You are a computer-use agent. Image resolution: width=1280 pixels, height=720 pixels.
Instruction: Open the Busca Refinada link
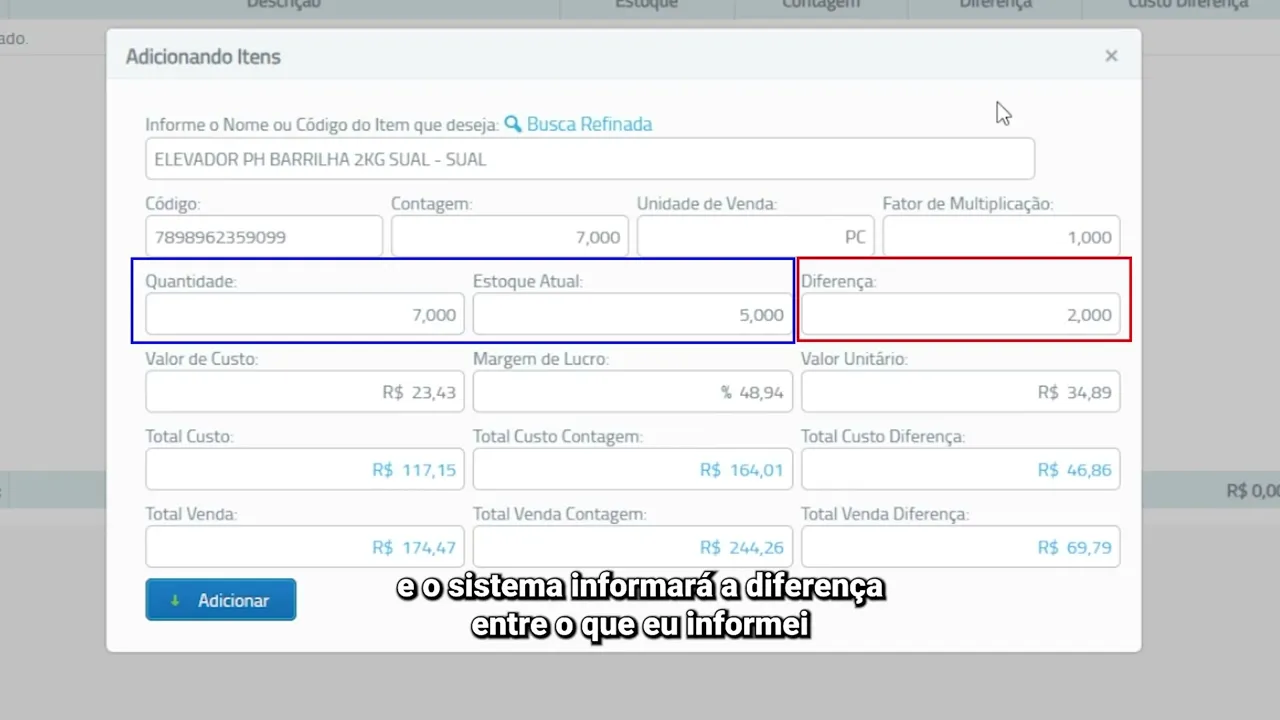point(589,124)
